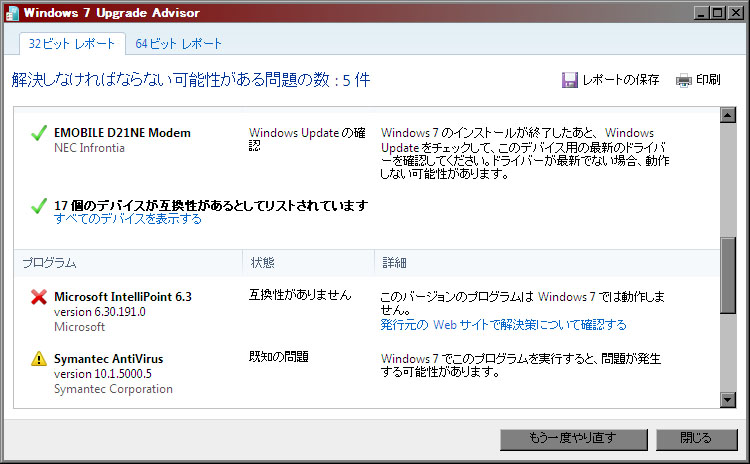The width and height of the screenshot is (750, 464).
Task: Switch to the 64ビット レポート tab
Action: (x=179, y=44)
